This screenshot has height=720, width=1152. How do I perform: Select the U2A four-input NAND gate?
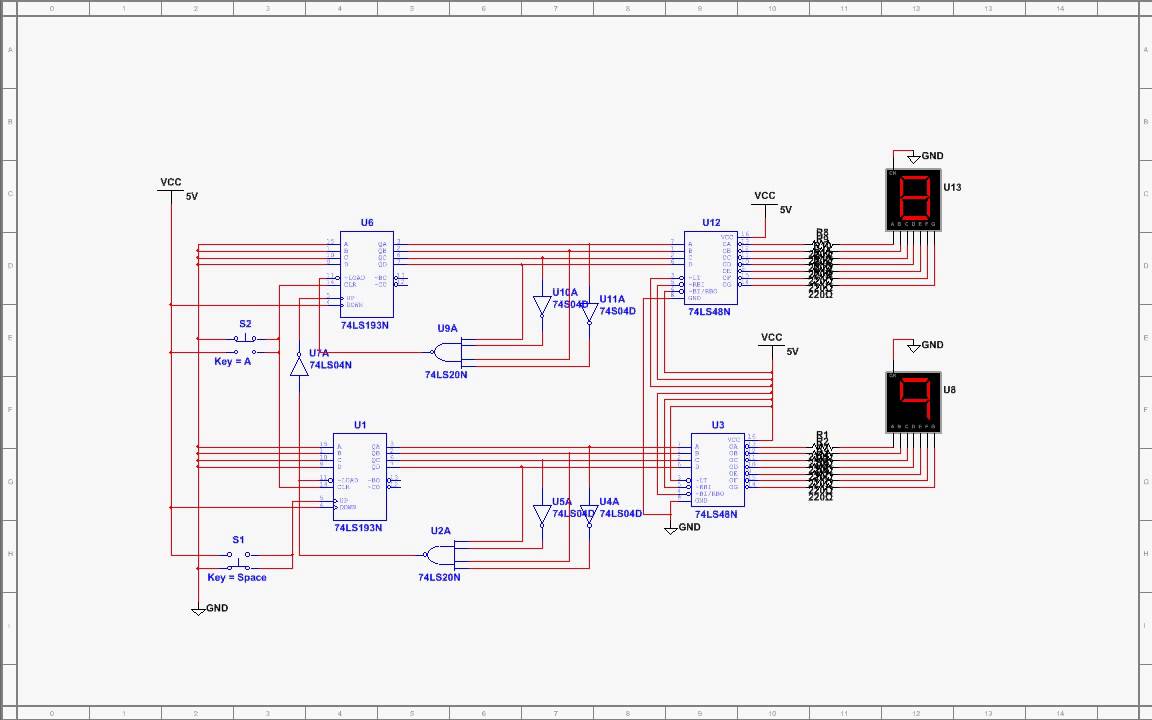click(441, 555)
